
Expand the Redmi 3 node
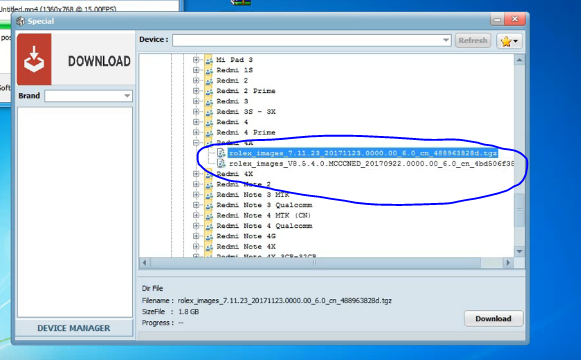pos(196,101)
